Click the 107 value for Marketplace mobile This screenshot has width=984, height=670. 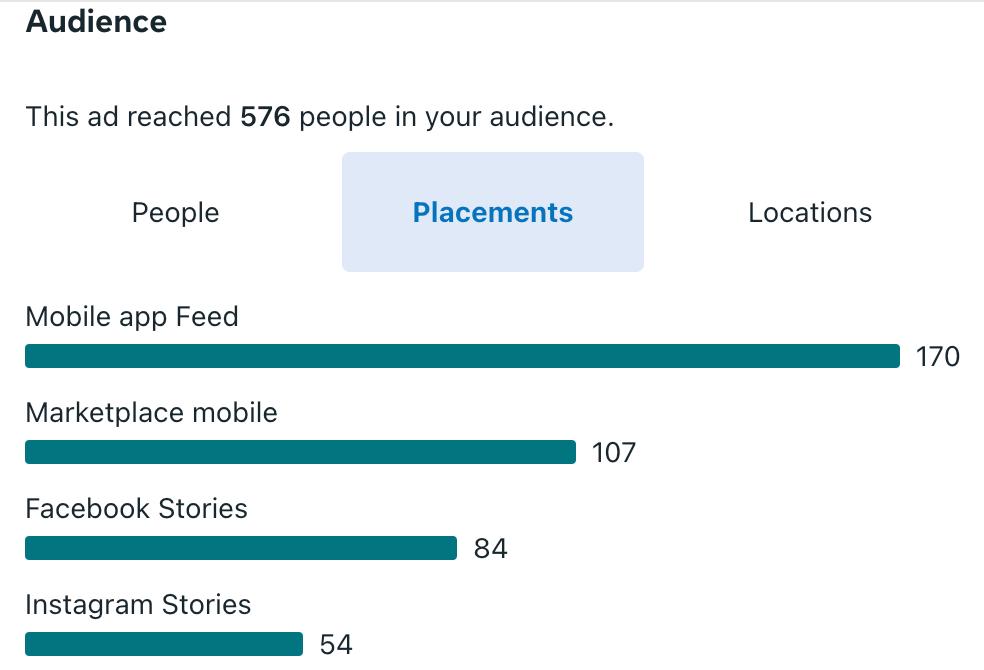(614, 452)
